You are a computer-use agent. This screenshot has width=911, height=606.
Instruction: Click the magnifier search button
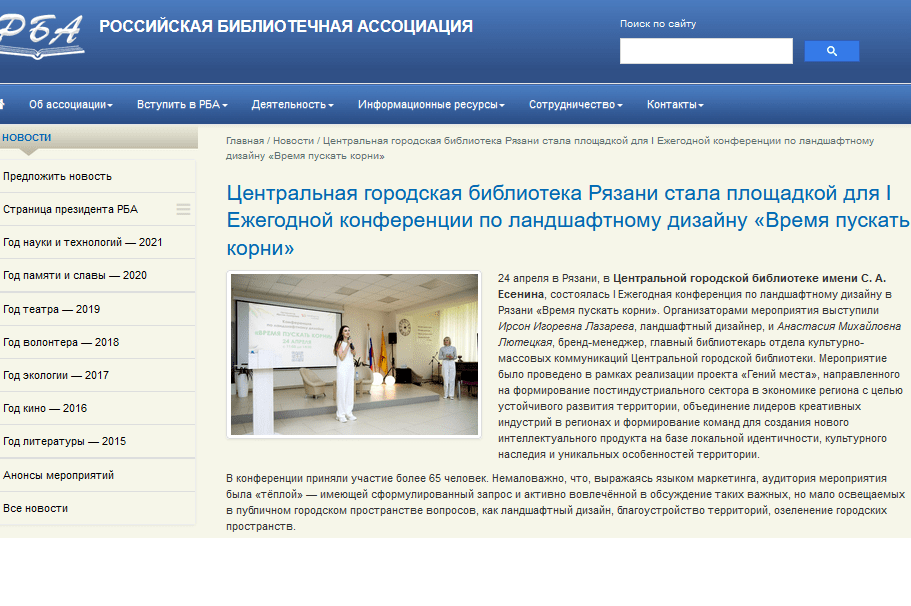pos(831,51)
